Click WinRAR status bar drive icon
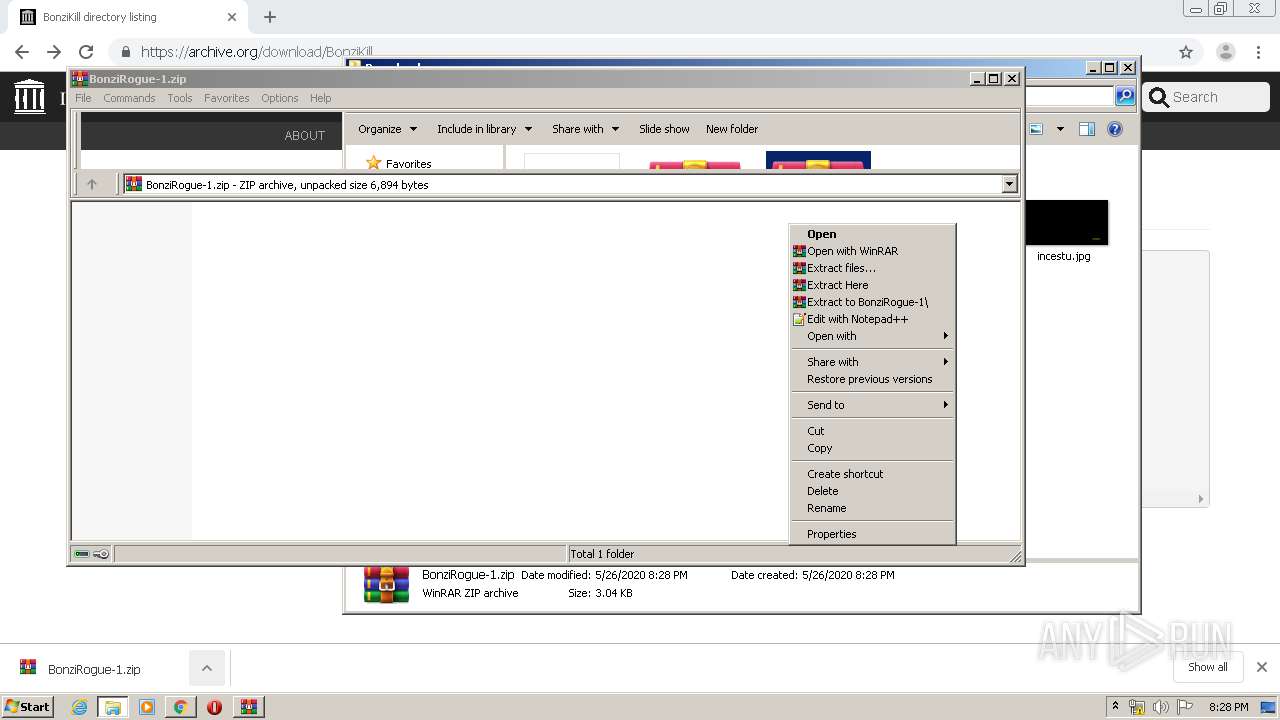 (82, 553)
